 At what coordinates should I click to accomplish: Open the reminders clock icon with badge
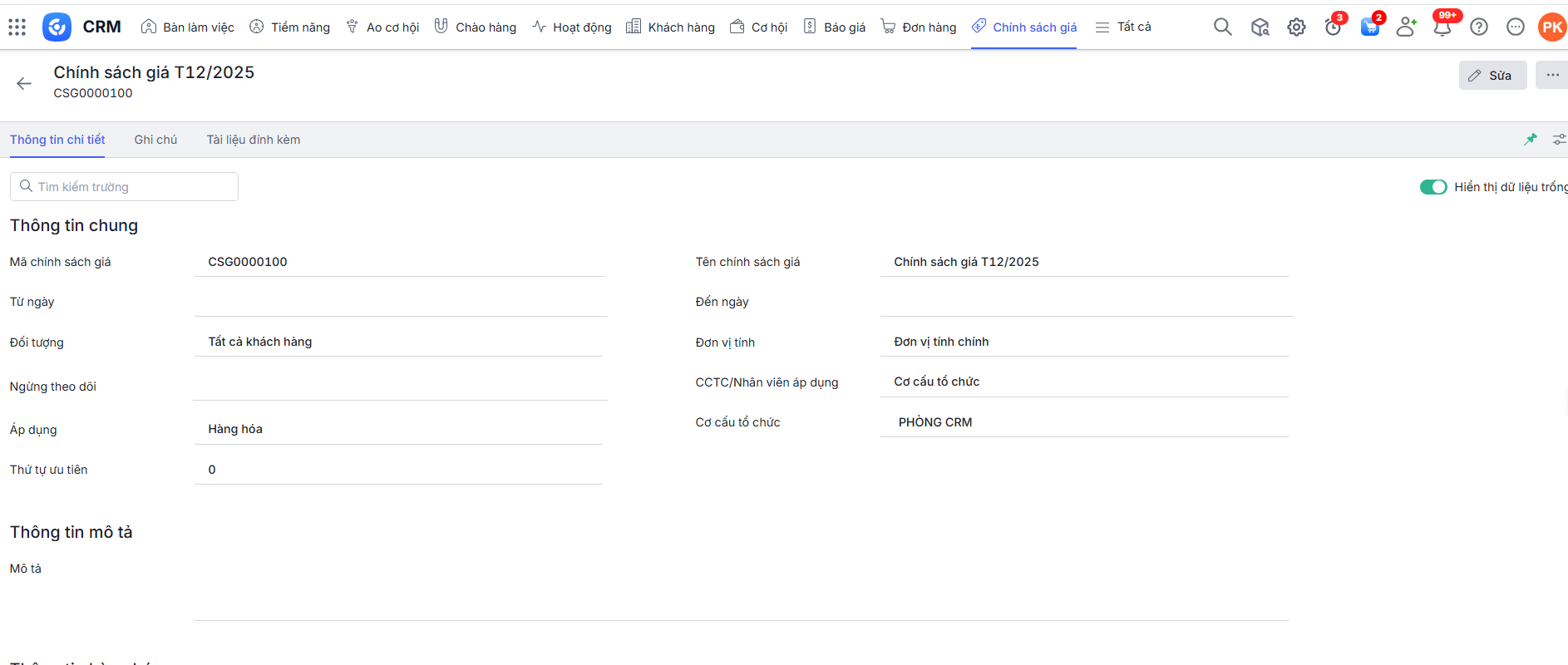1333,27
